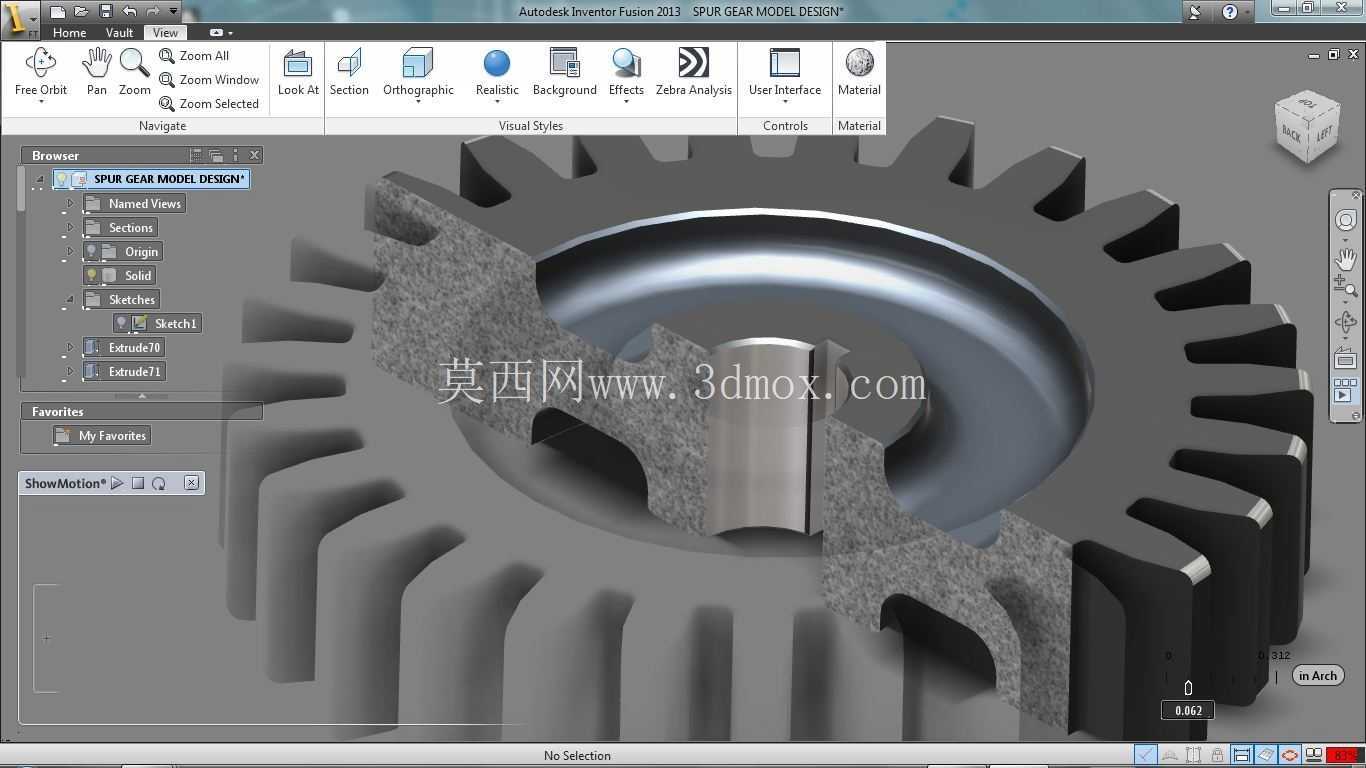Enable Zebra Analysis

(694, 72)
